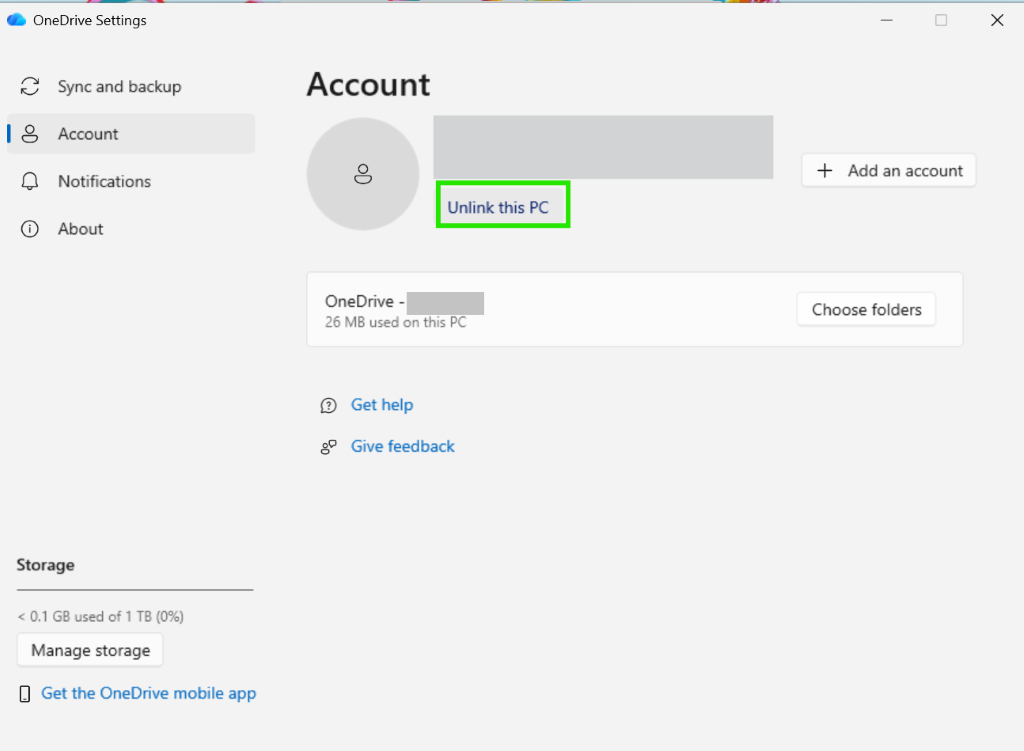Click the Unlink this PC link

click(x=498, y=208)
